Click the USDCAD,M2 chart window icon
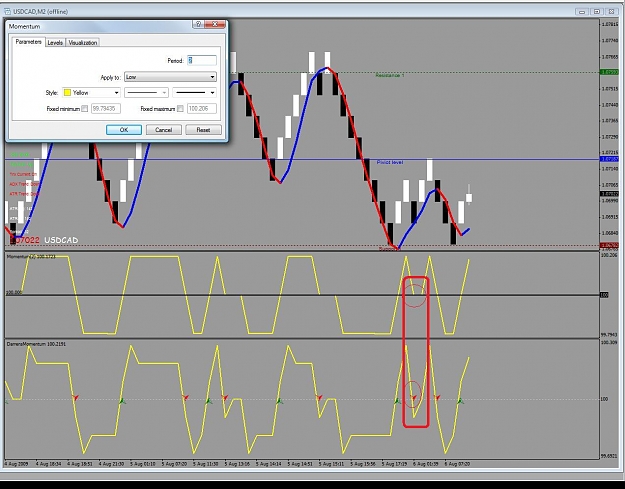625x489 pixels. pos(7,12)
